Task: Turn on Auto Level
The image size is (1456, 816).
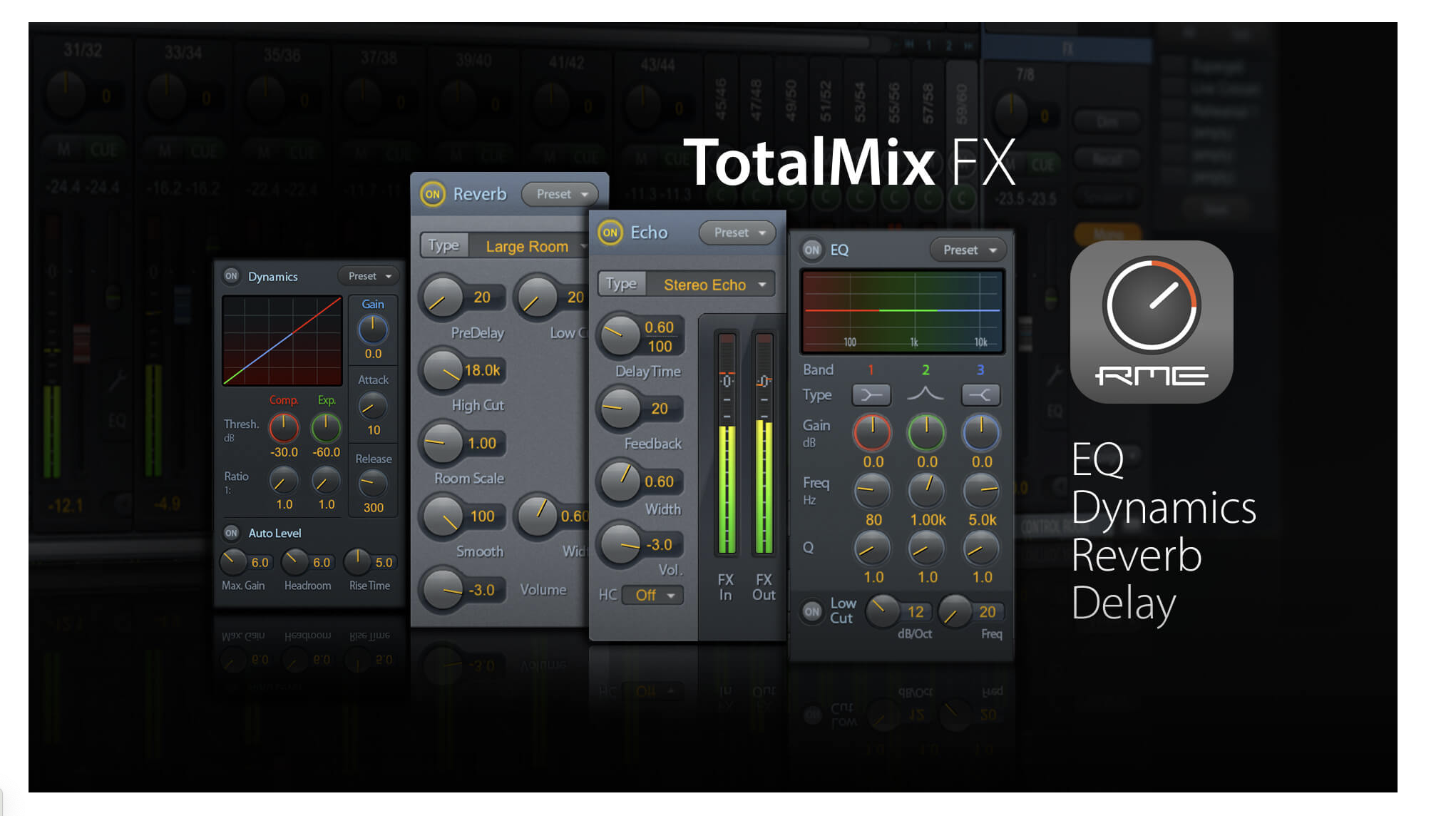Action: click(231, 533)
